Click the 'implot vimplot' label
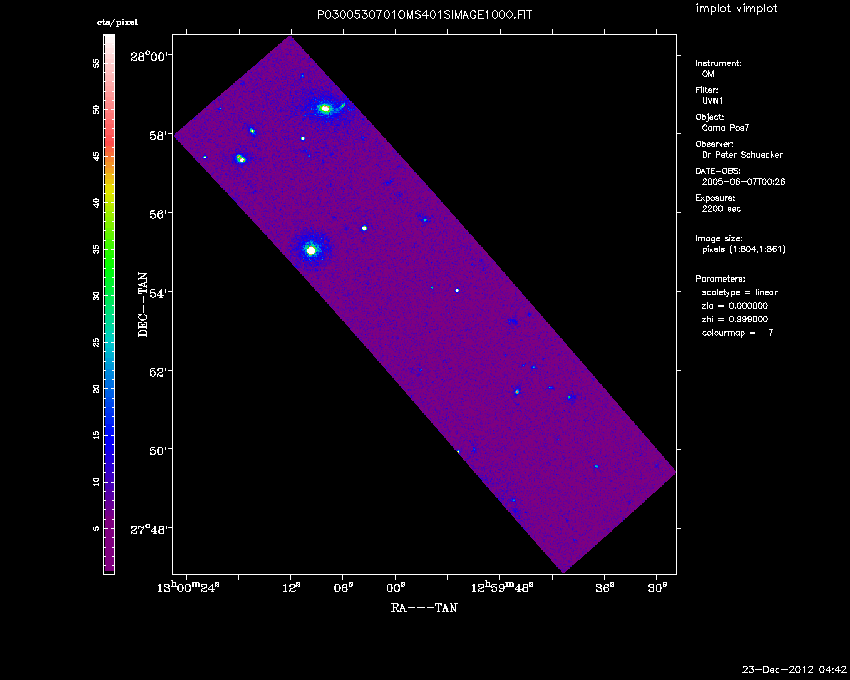Viewport: 850px width, 680px height. 736,8
